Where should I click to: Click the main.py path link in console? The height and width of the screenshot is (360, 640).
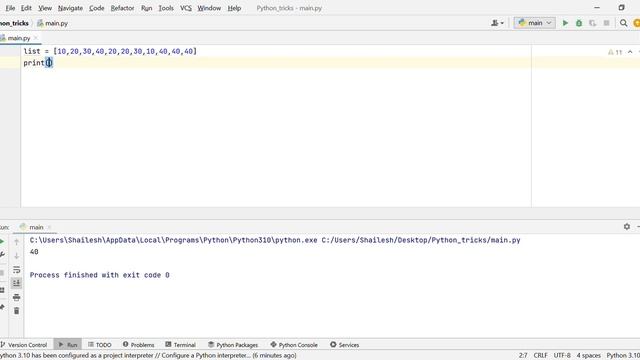click(421, 240)
